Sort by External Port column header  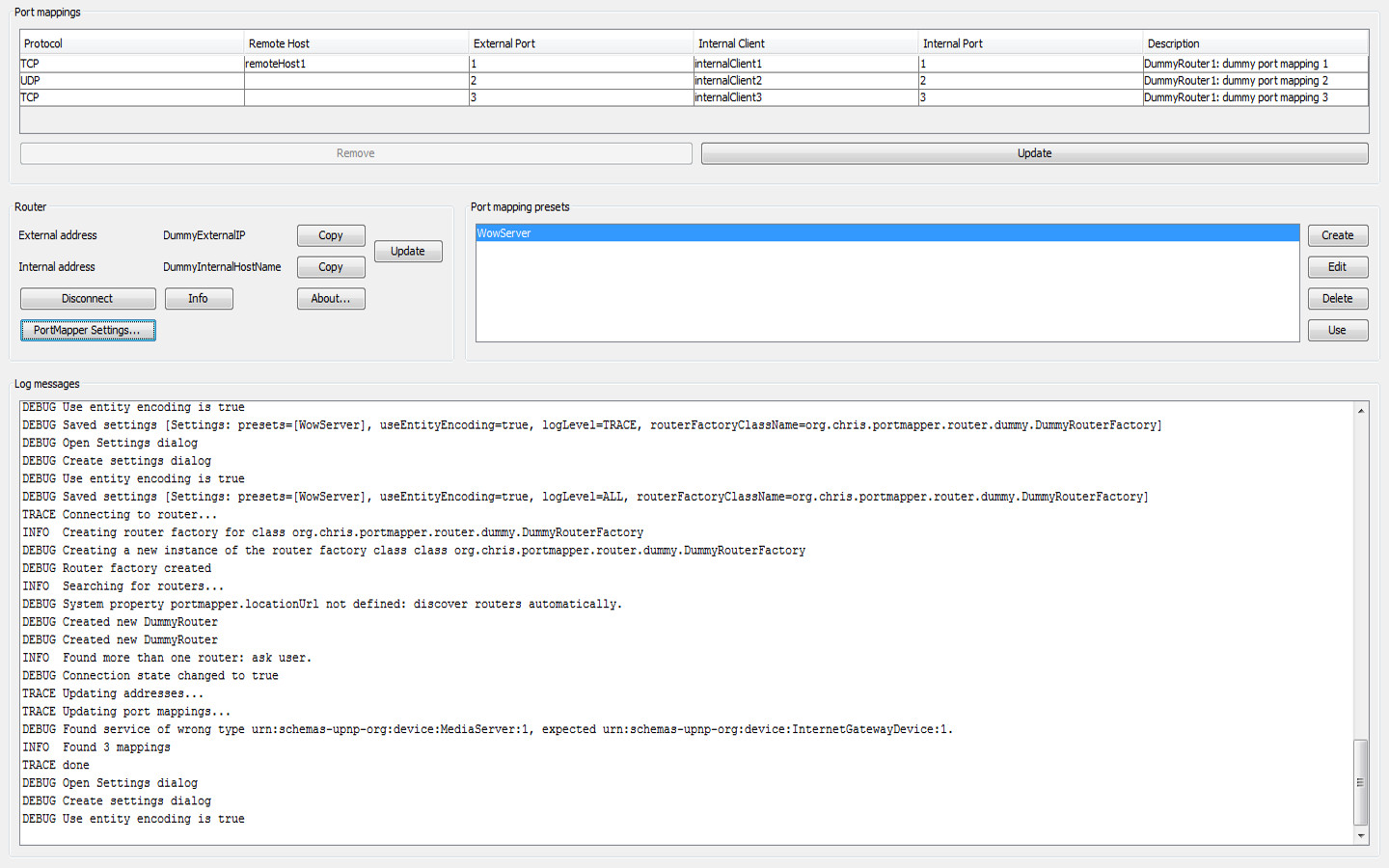coord(581,43)
